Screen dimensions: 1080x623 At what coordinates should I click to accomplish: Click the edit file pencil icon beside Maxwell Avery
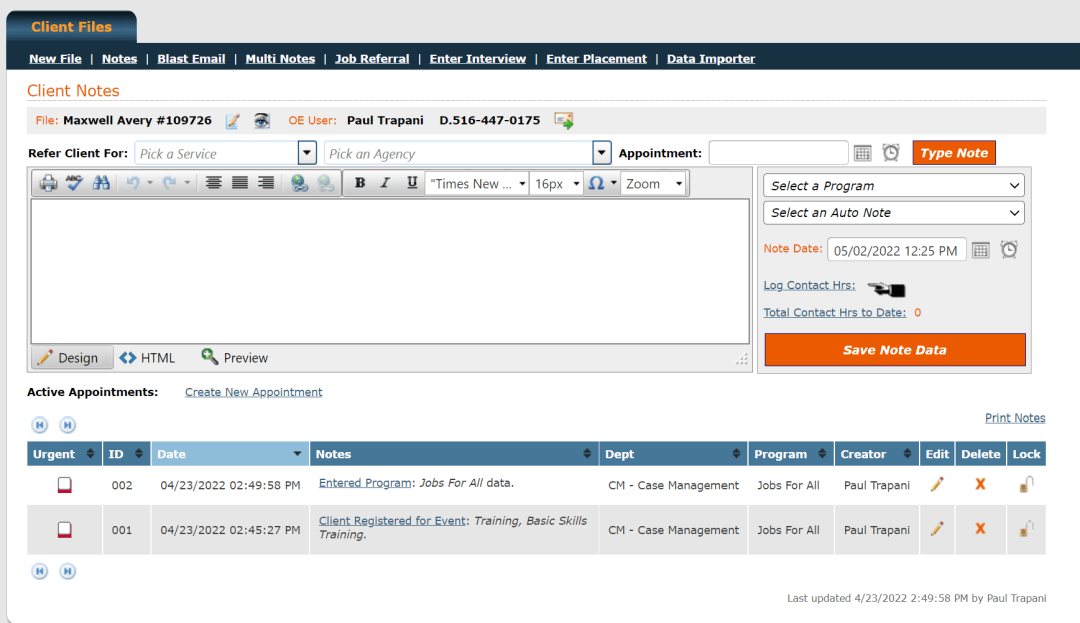coord(233,121)
